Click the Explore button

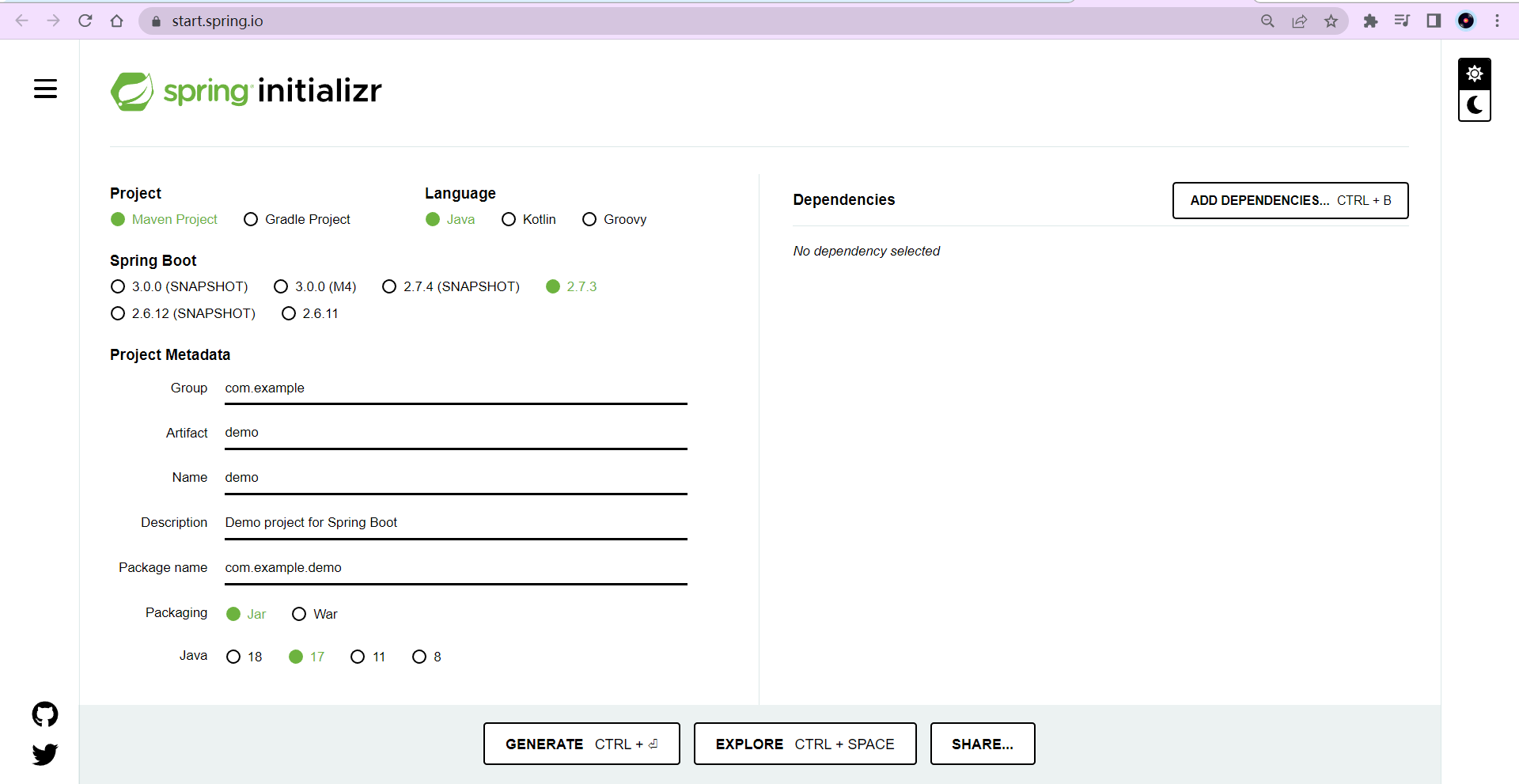[805, 744]
